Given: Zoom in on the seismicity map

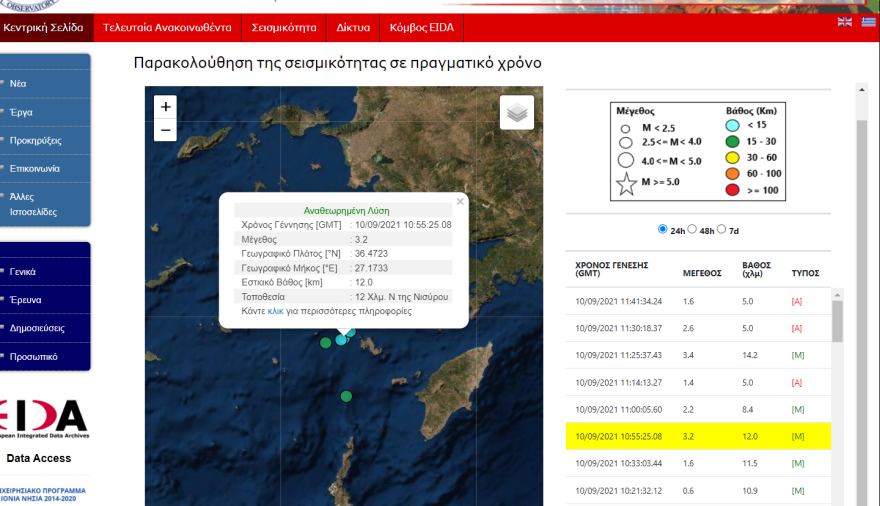Looking at the screenshot, I should click(x=166, y=107).
